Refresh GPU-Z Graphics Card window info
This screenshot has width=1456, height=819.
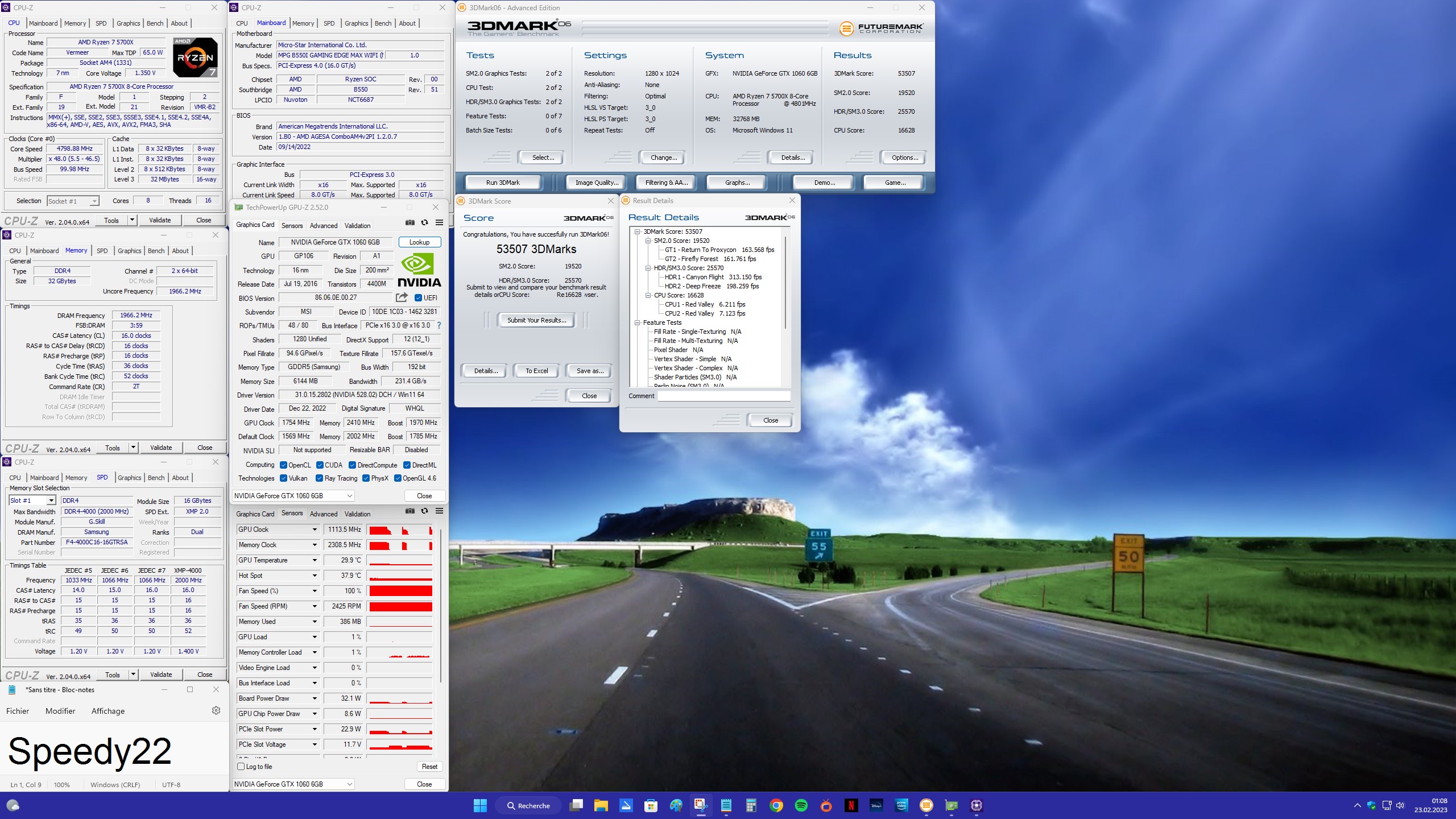pos(424,223)
